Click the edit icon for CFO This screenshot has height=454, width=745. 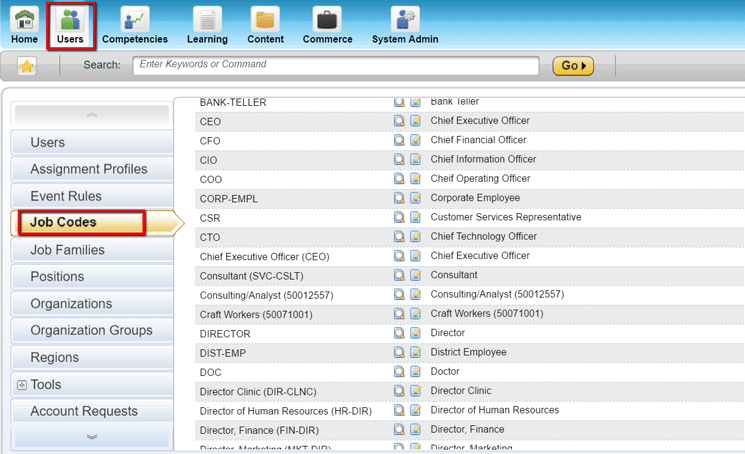[x=415, y=141]
